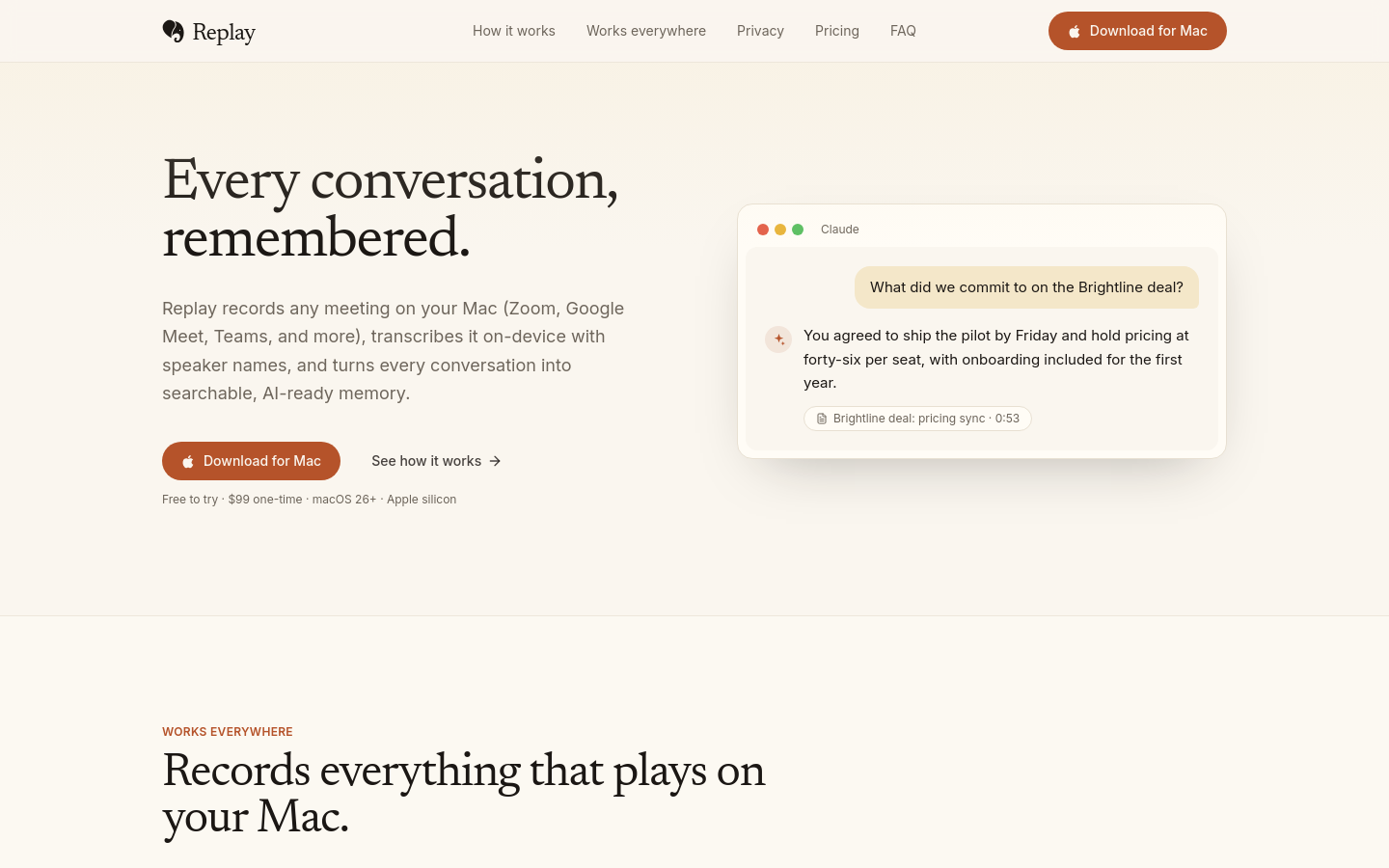The image size is (1389, 868).
Task: Open the Pricing nav link
Action: pos(837,31)
